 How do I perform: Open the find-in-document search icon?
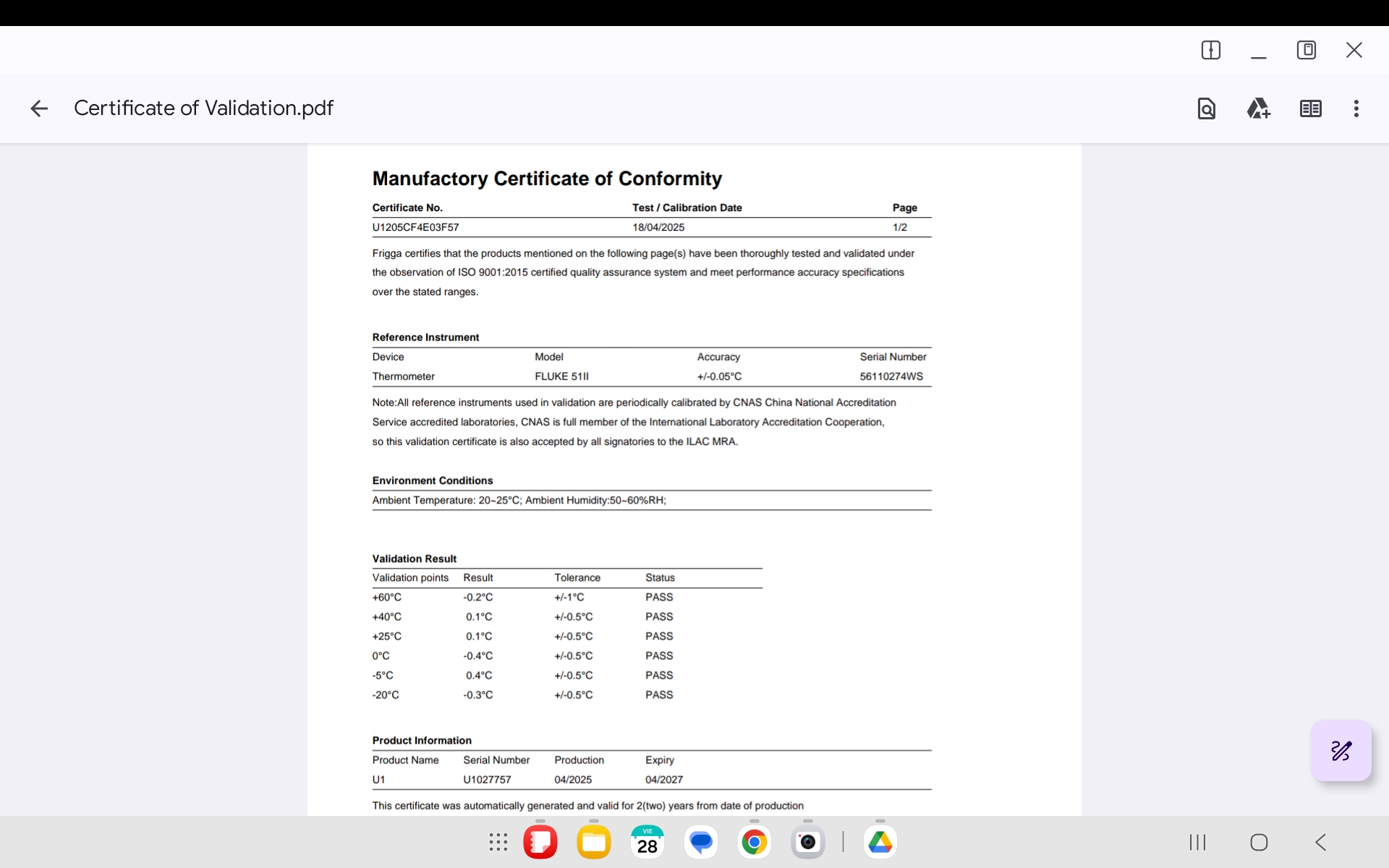1206,109
